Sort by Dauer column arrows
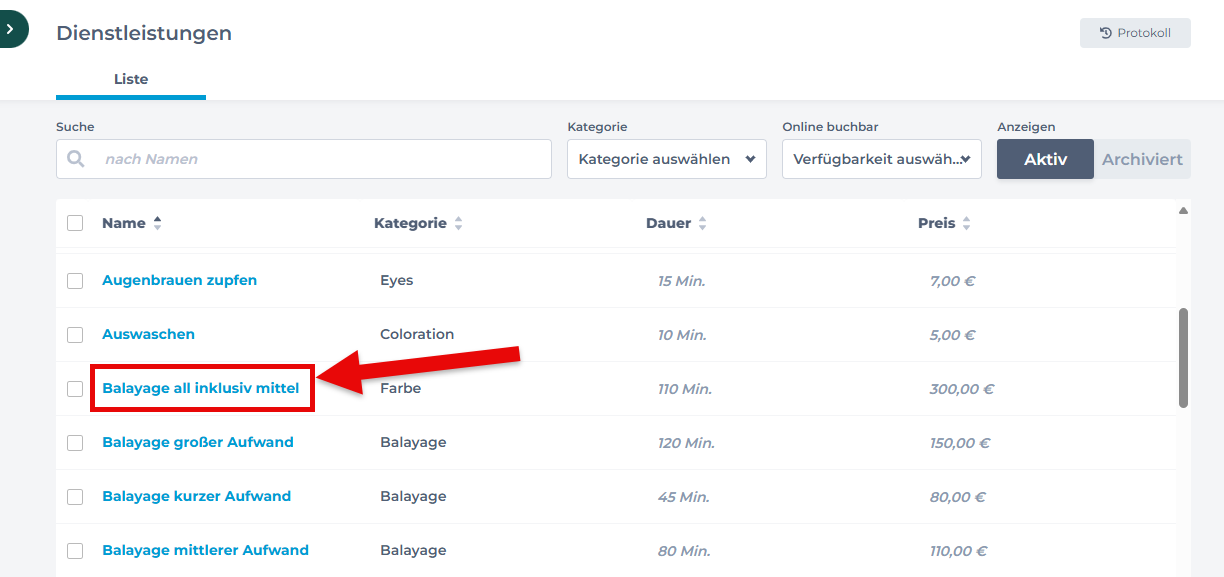This screenshot has width=1224, height=577. (702, 223)
